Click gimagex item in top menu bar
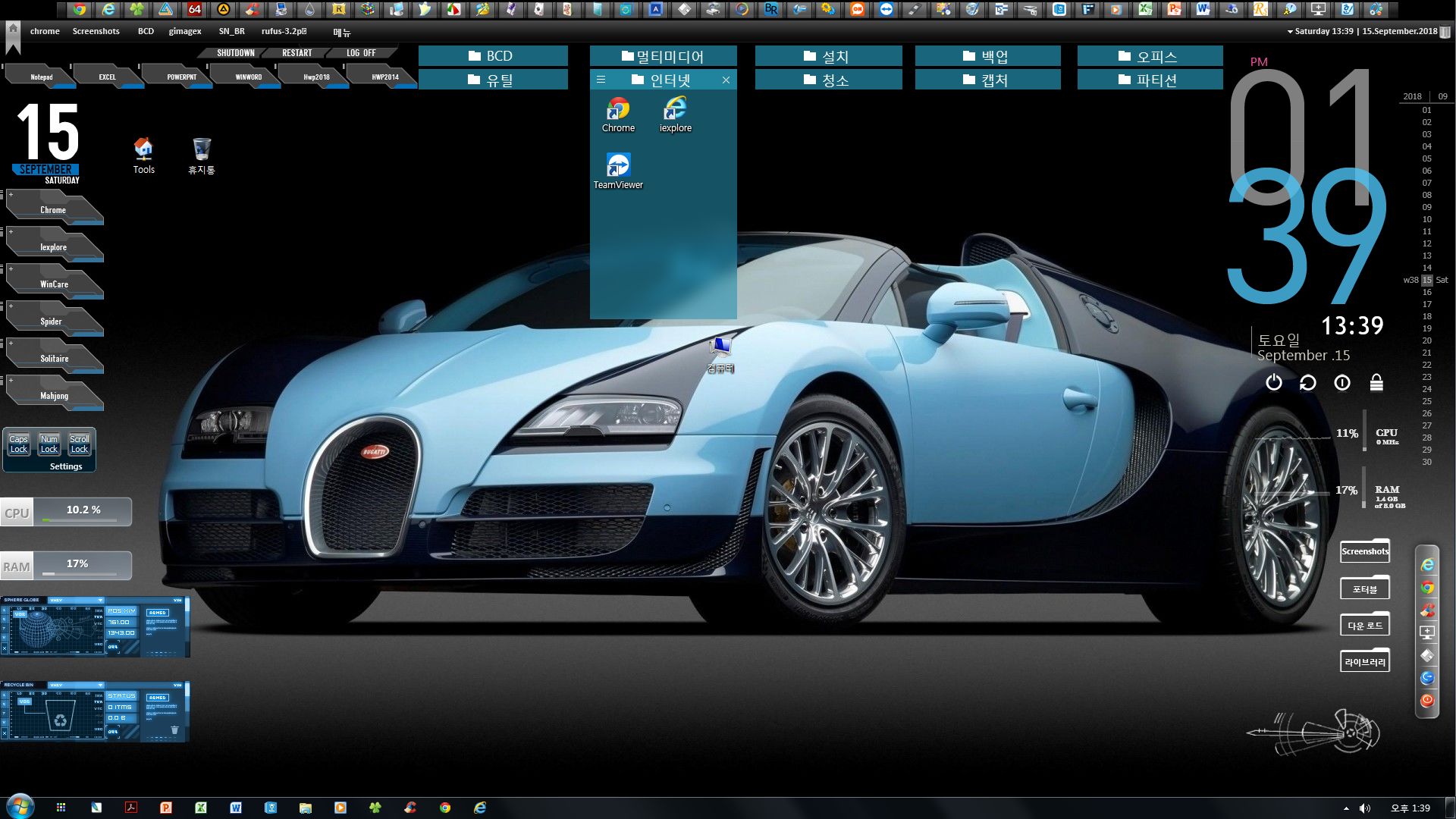The image size is (1456, 819). pos(185,31)
